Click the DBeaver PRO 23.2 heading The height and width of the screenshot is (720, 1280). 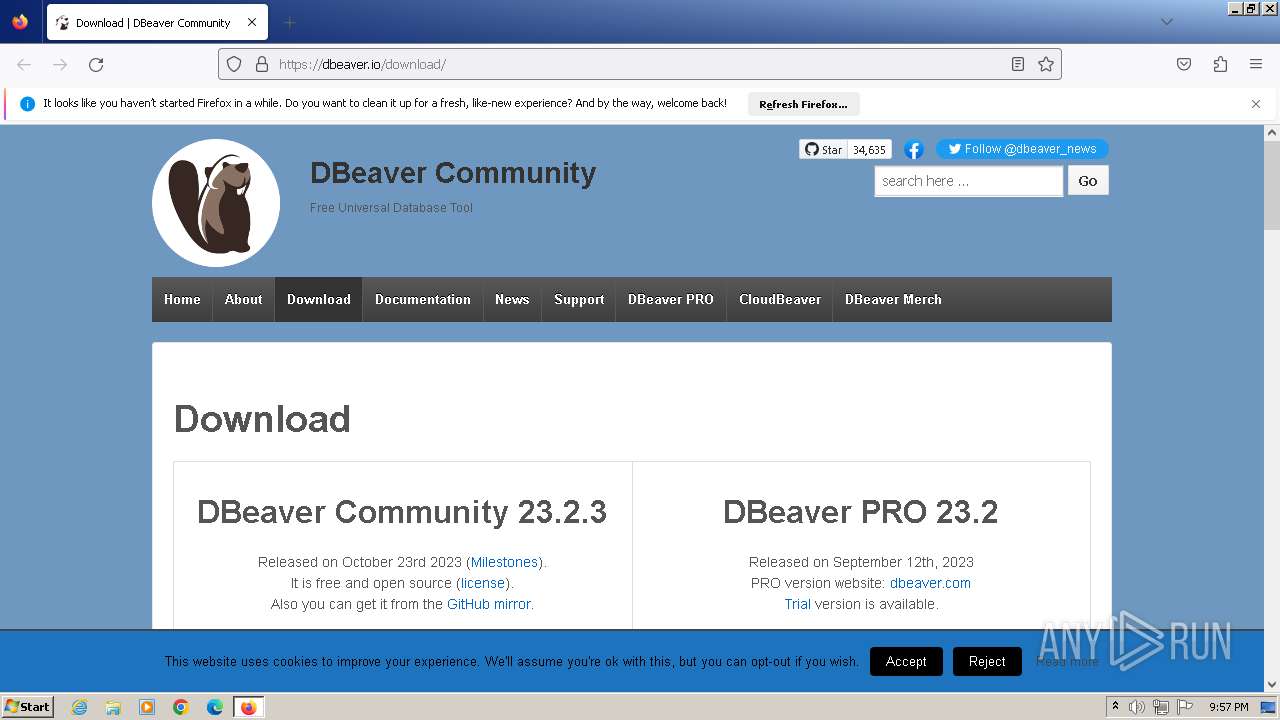861,512
